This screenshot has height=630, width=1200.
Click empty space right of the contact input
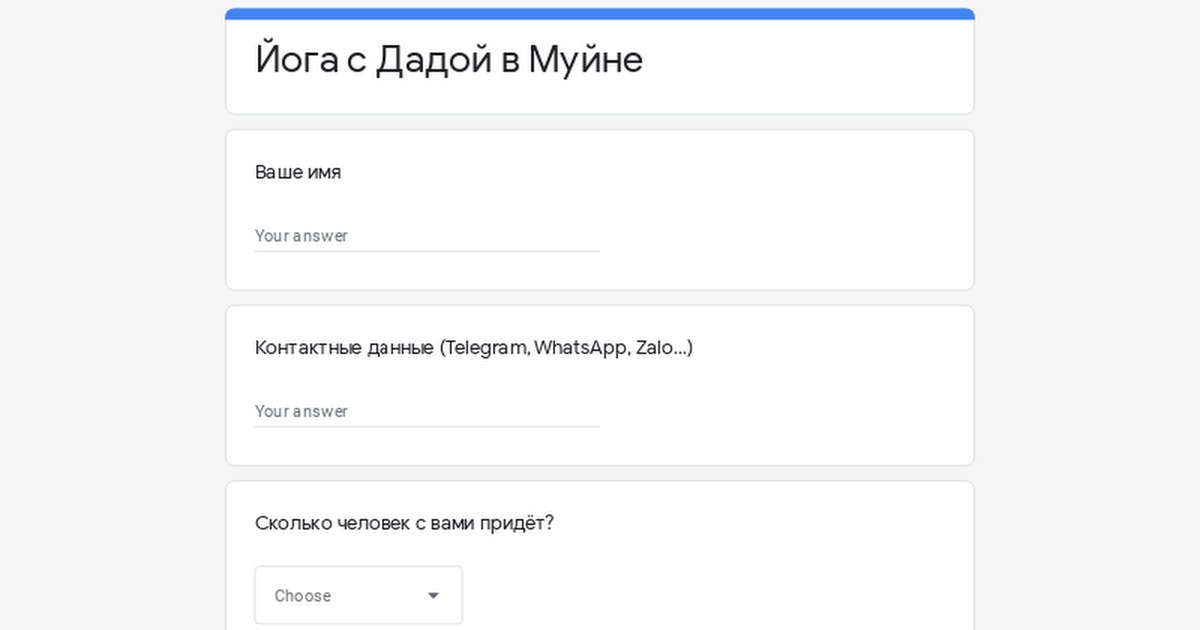(780, 411)
